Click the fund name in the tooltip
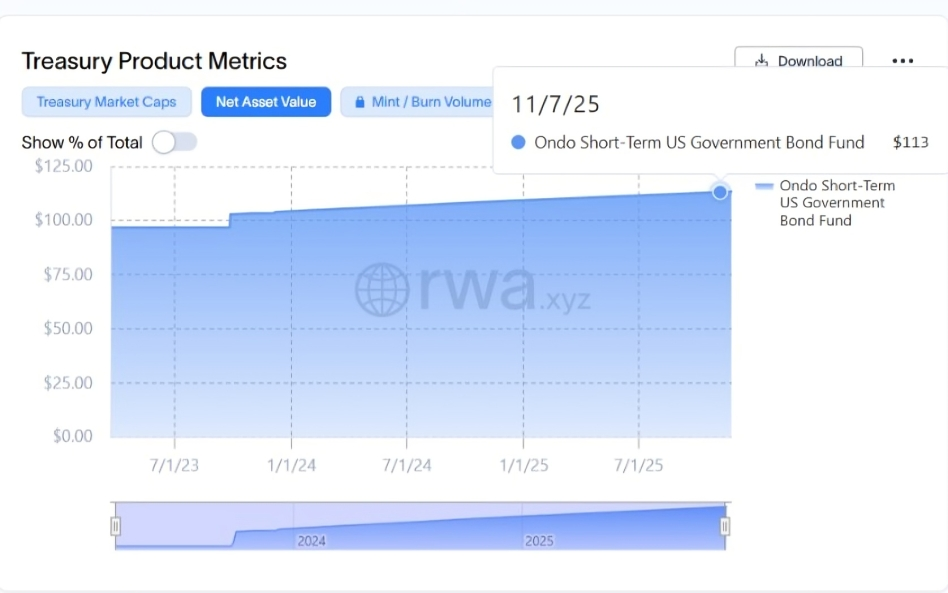The width and height of the screenshot is (948, 593). click(x=699, y=142)
